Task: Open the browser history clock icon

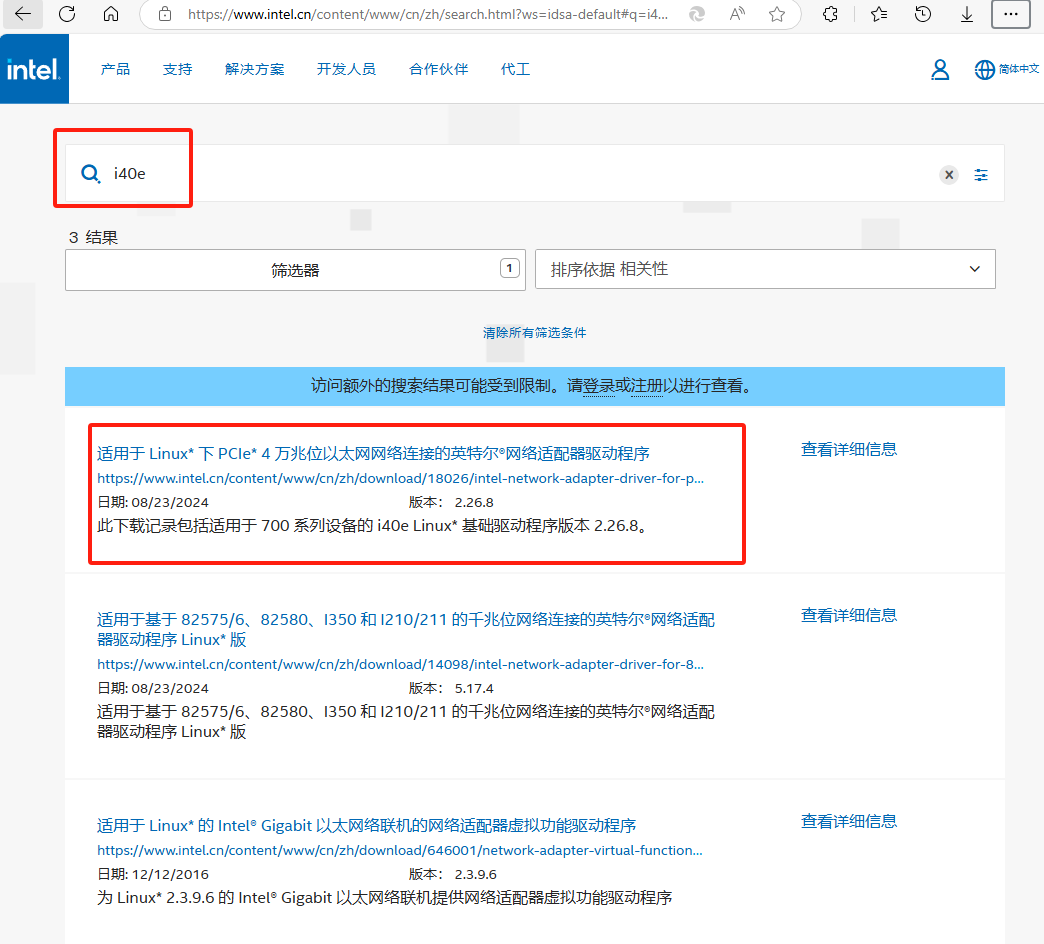Action: click(x=923, y=14)
